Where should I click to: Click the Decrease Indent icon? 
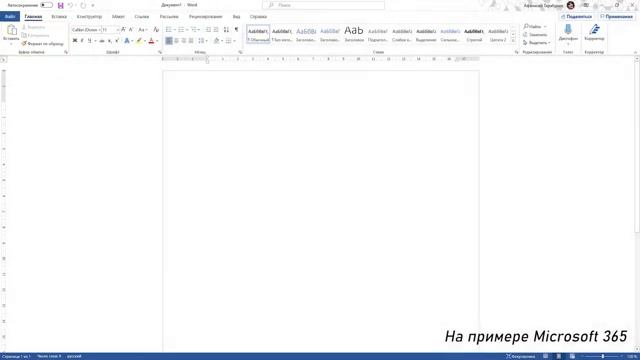(208, 30)
